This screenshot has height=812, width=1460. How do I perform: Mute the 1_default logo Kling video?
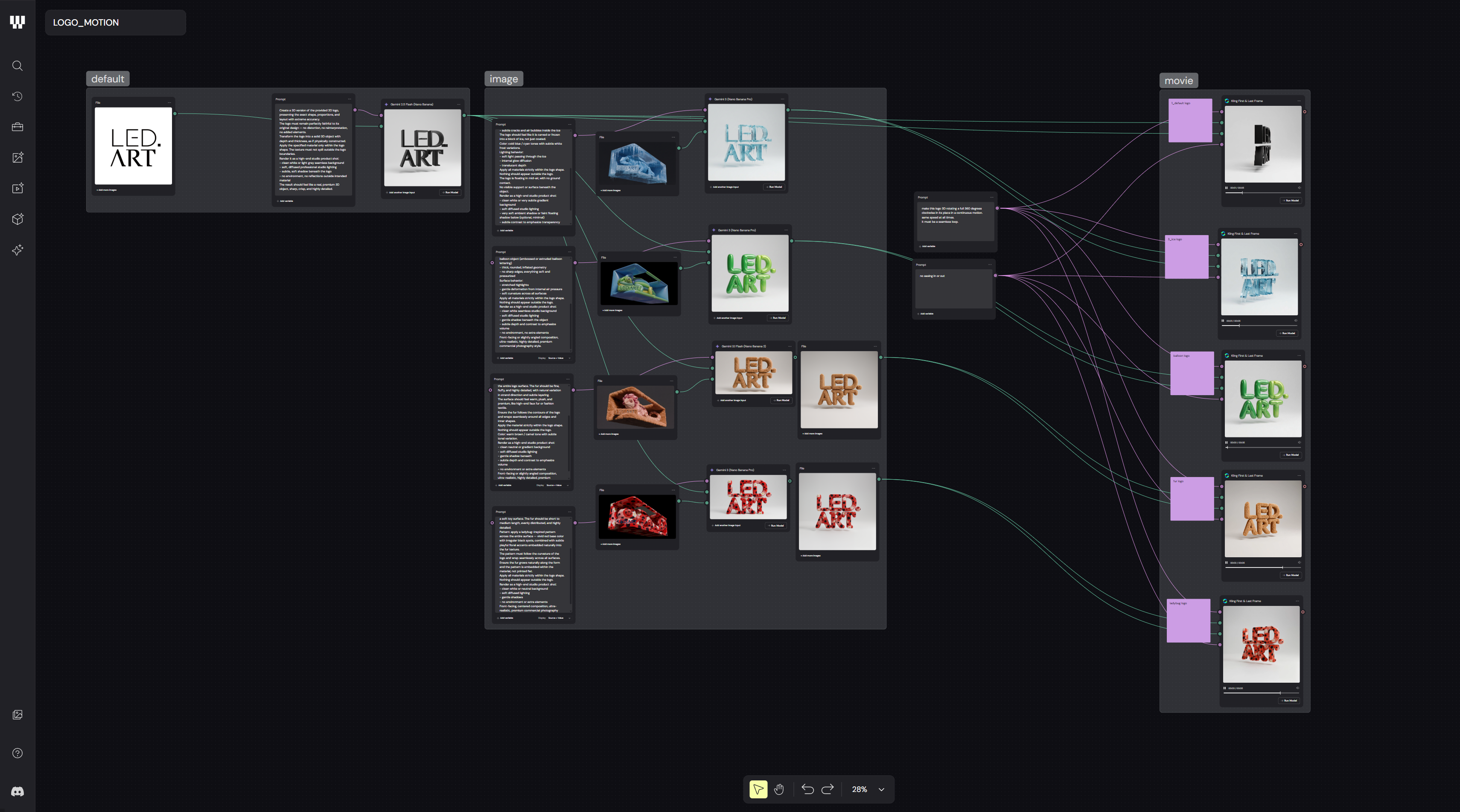pos(1299,188)
